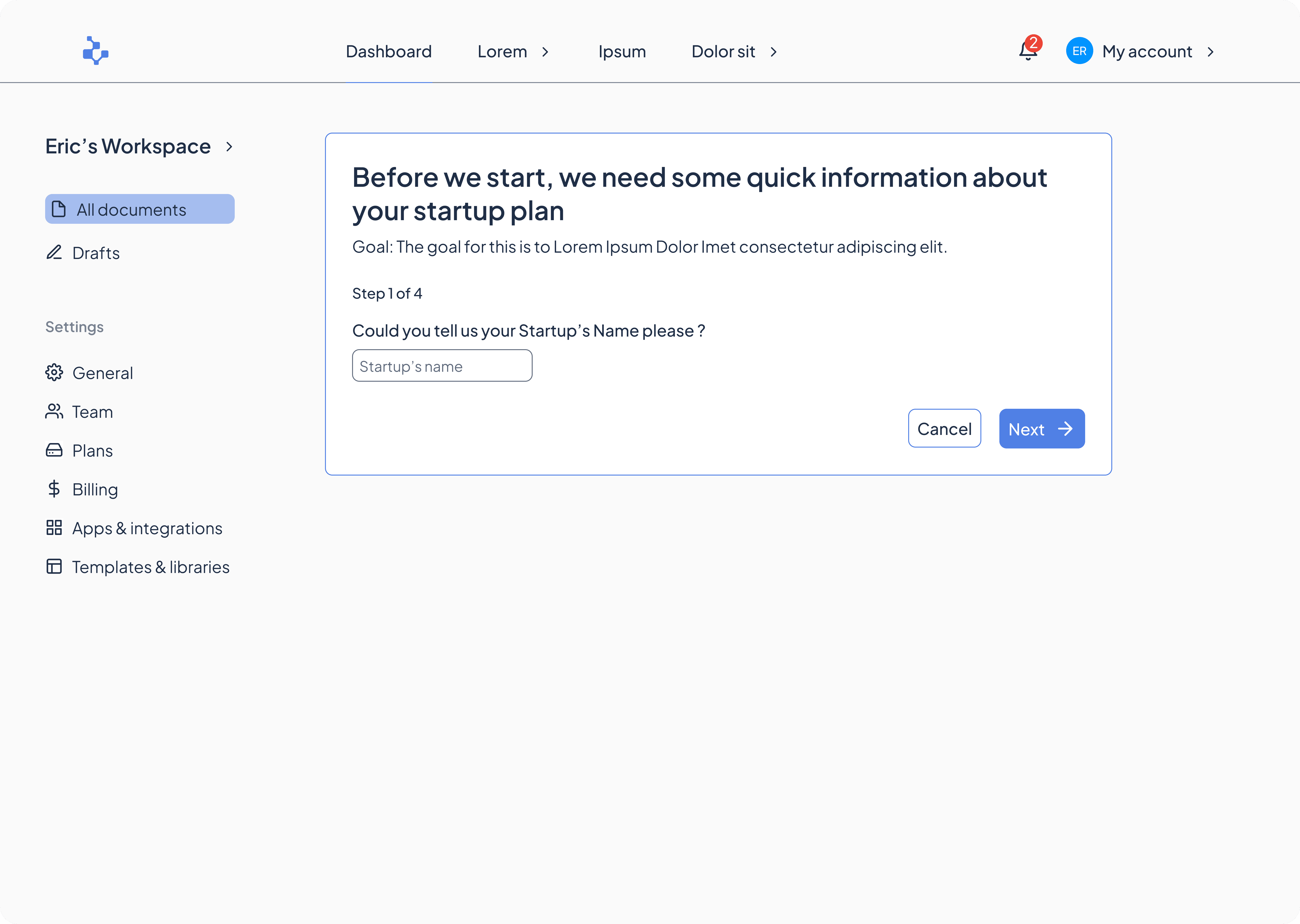Expand the Dolor sit menu chevron
Screen dimensions: 1300x924
[773, 52]
